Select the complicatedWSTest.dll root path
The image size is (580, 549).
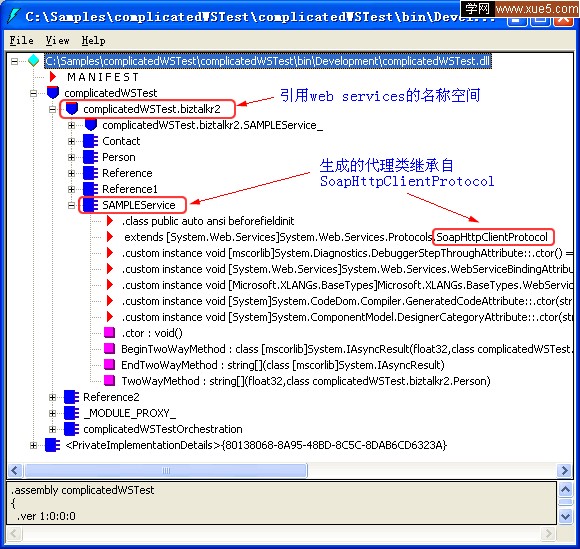click(x=268, y=61)
